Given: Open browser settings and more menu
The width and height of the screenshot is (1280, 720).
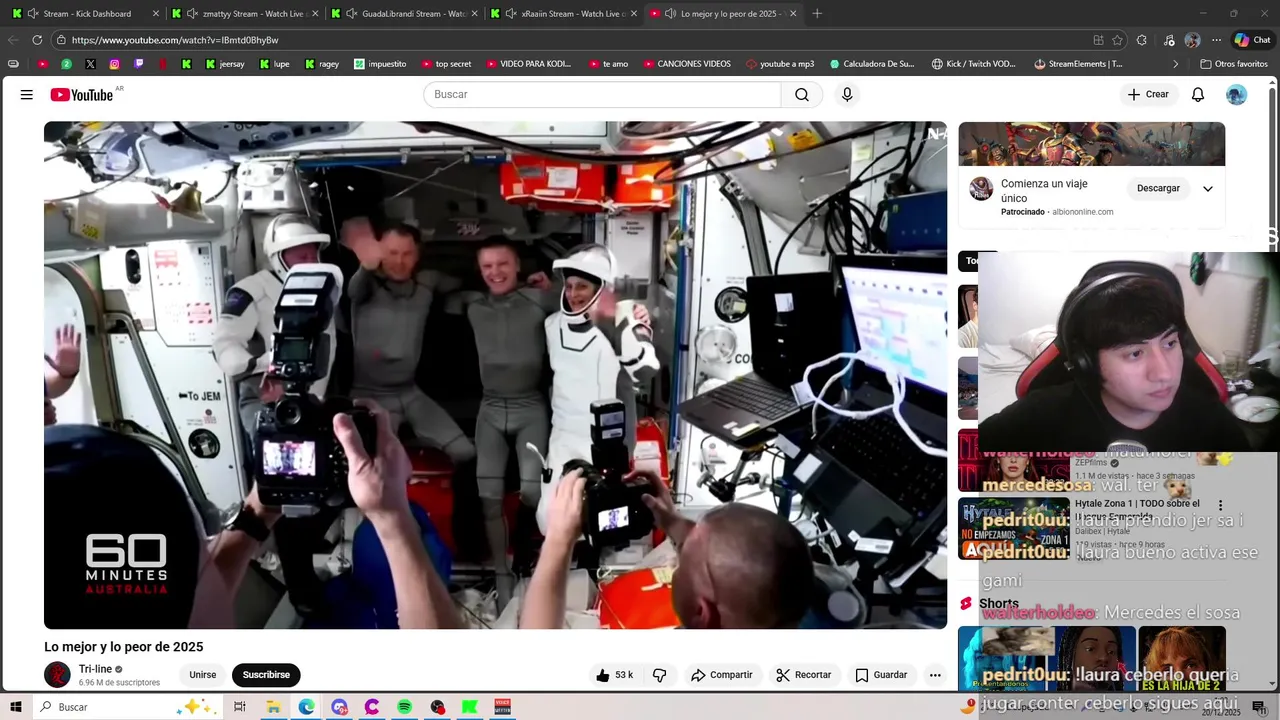Looking at the screenshot, I should (1217, 40).
